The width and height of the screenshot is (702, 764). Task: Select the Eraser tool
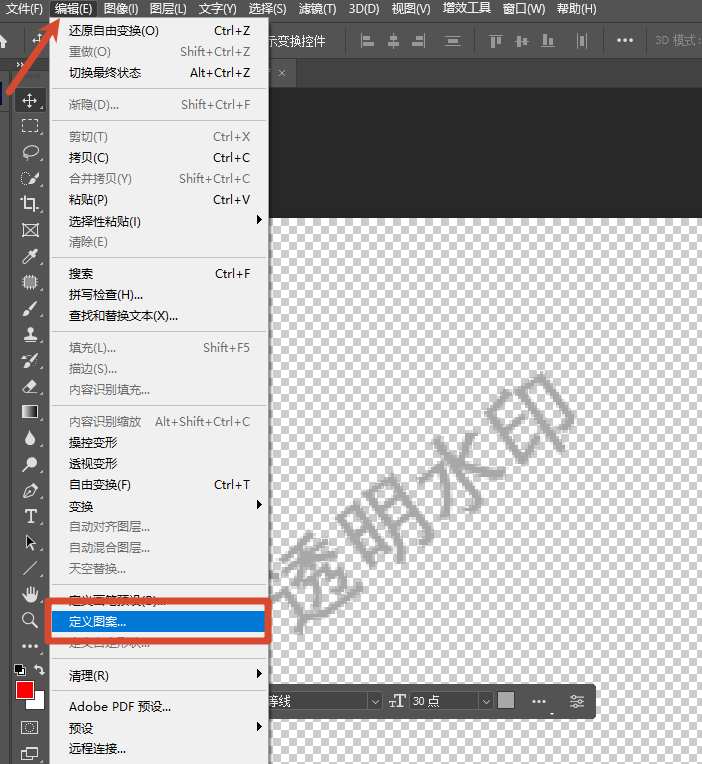pos(30,386)
